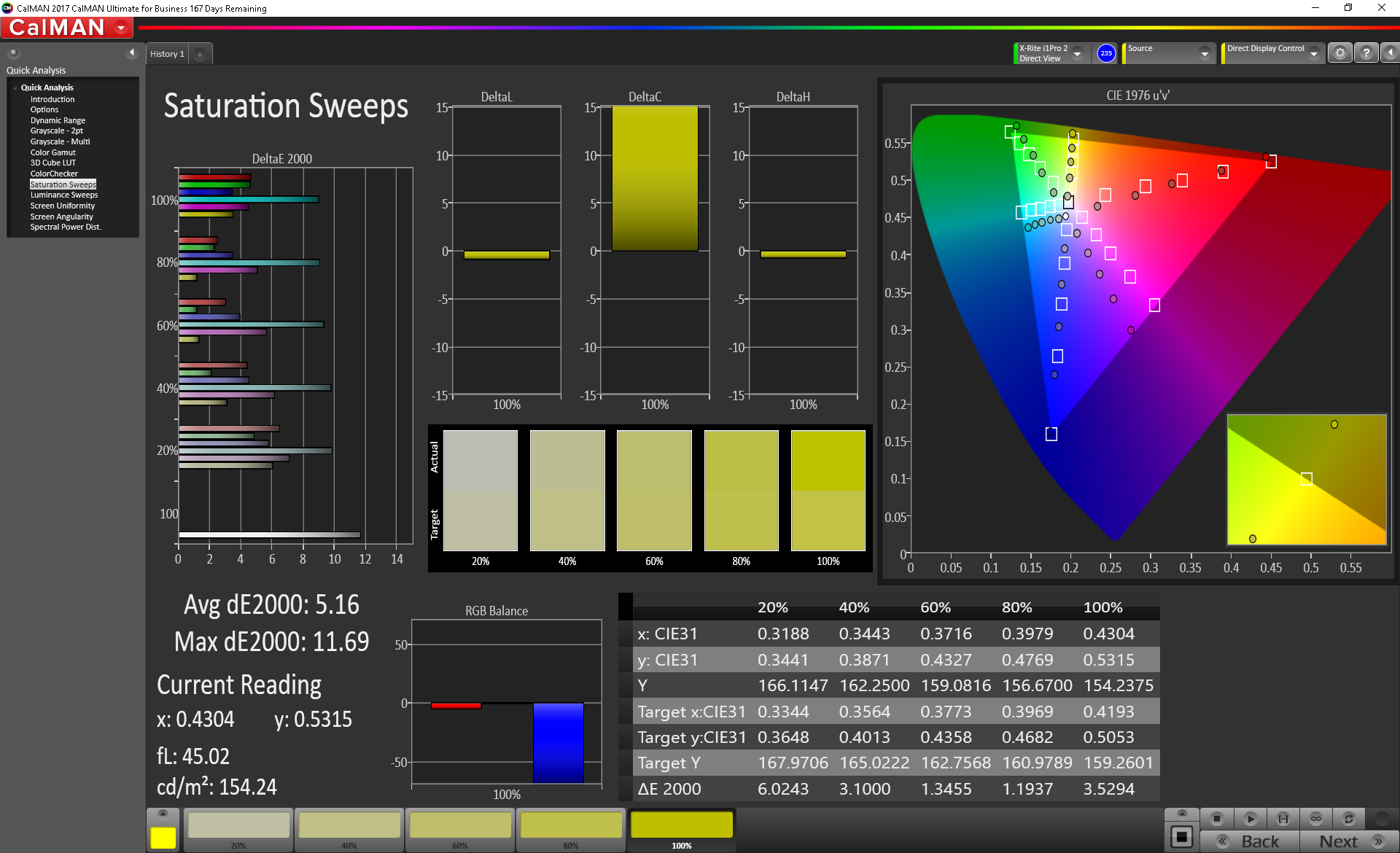Add a new history tab
1400x853 pixels.
coord(200,54)
